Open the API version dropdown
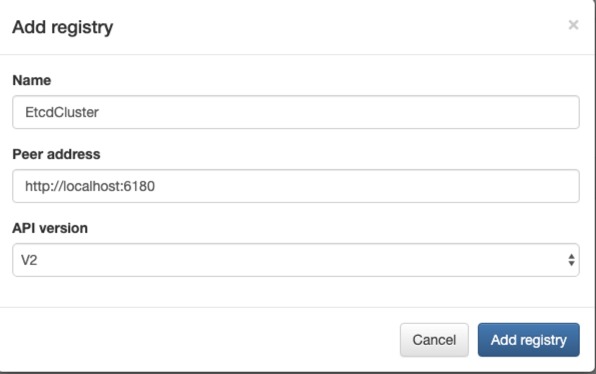 (x=296, y=260)
